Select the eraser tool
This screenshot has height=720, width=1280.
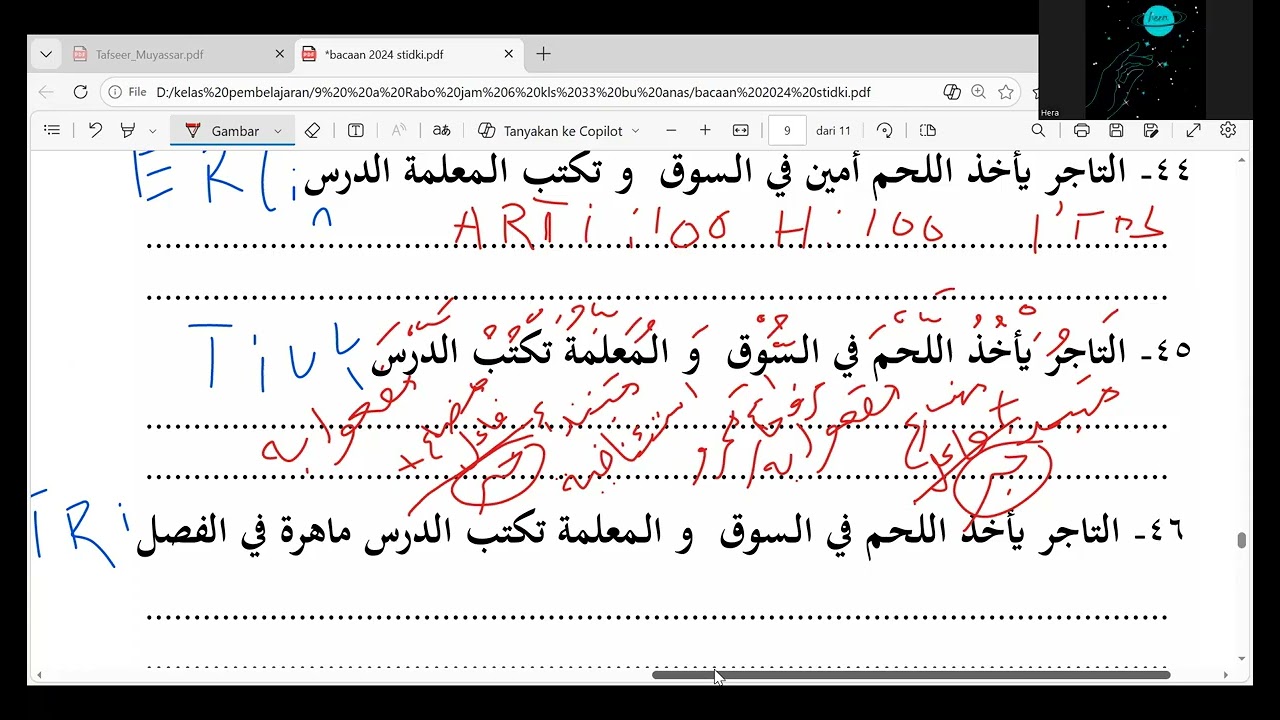click(312, 130)
